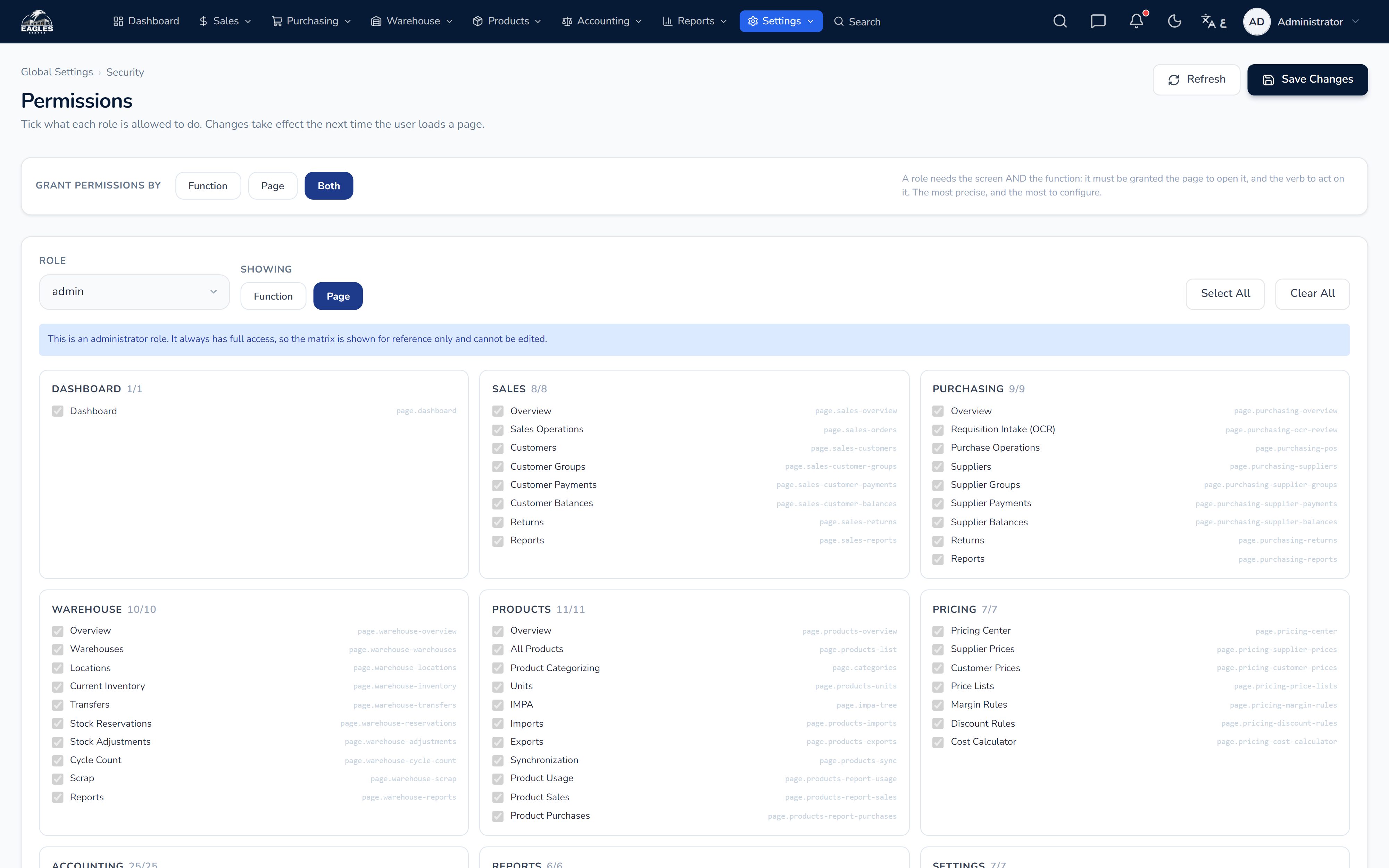Toggle dark mode moon icon

[x=1175, y=21]
